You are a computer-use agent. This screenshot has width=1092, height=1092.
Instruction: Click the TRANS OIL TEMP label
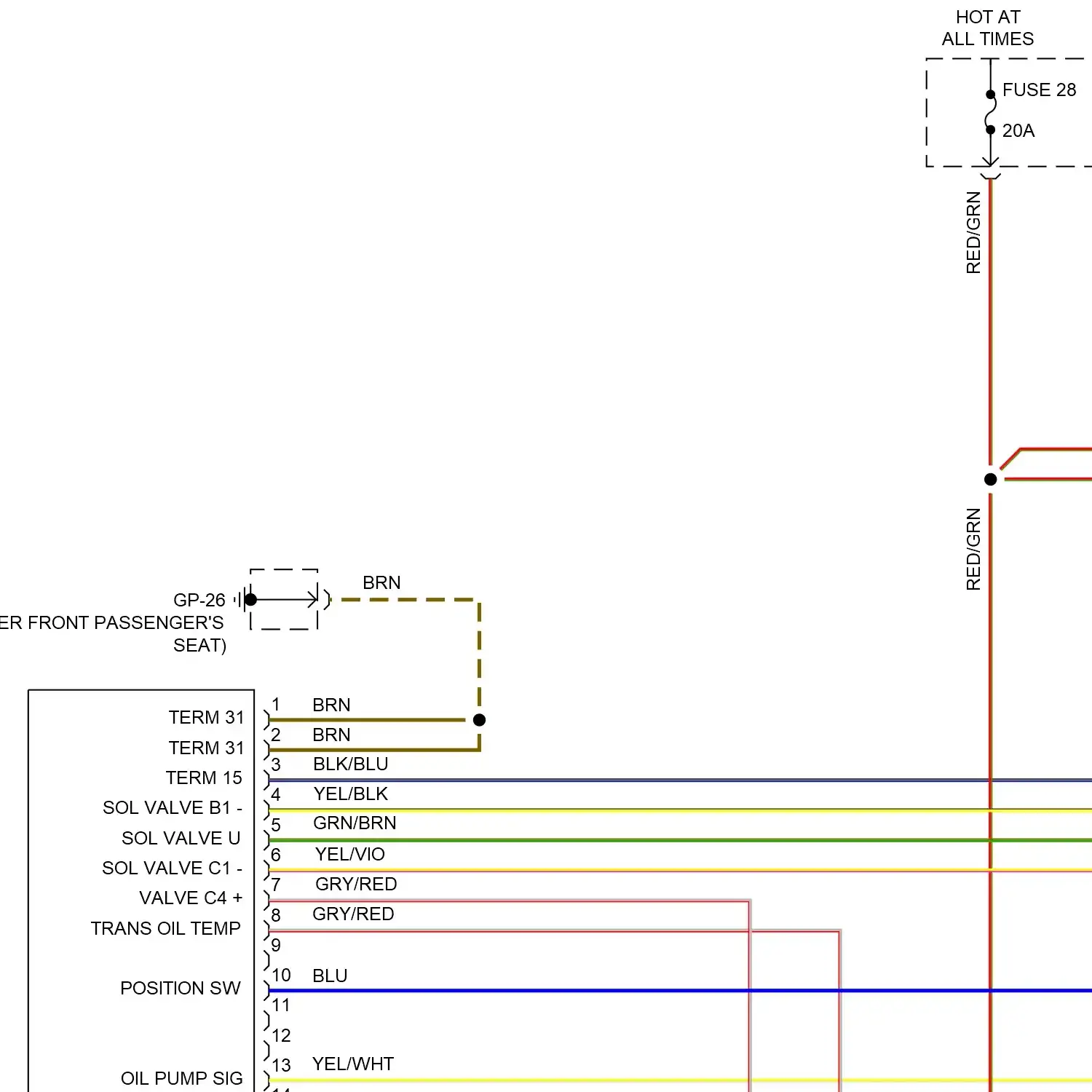[x=165, y=929]
